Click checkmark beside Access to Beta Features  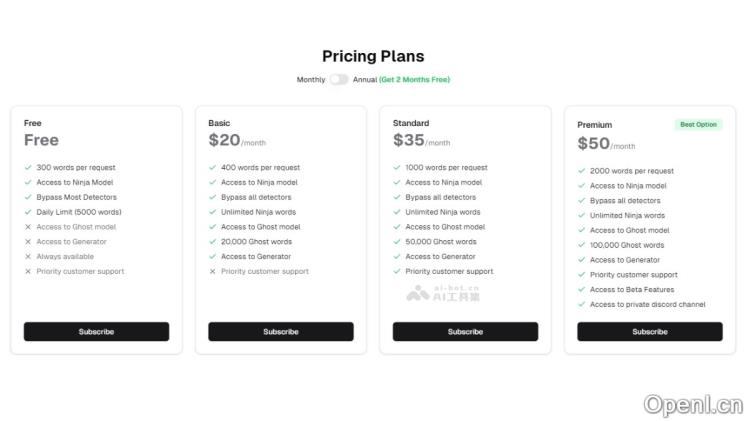[582, 290]
